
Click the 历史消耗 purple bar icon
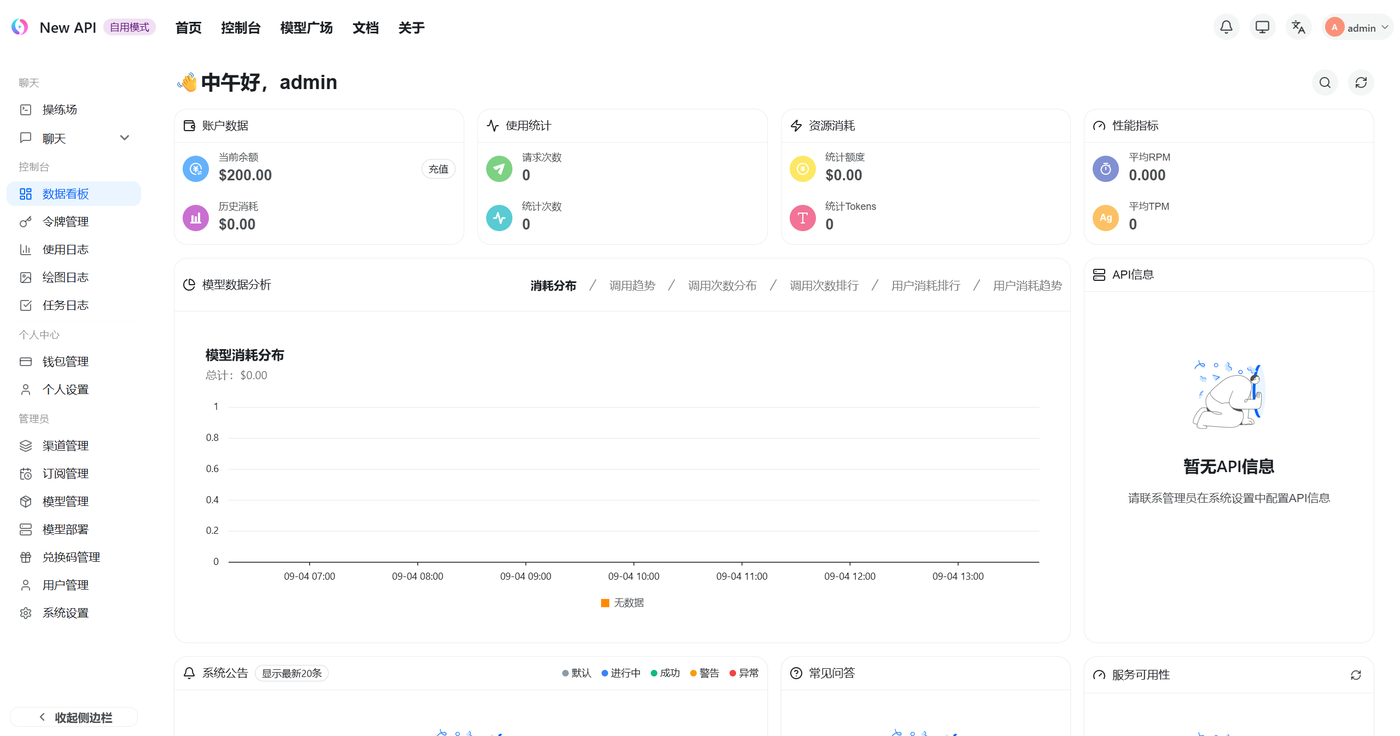click(196, 218)
